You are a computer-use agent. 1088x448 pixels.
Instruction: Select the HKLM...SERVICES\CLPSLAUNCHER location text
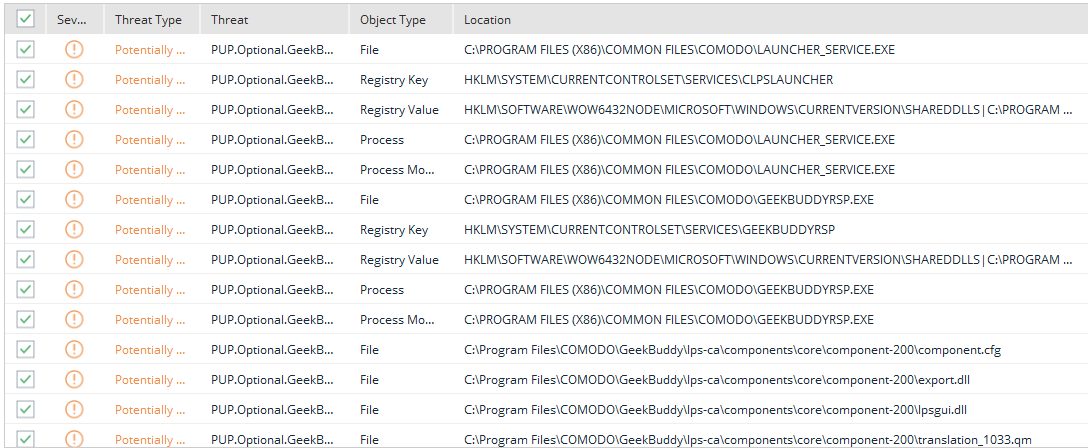click(648, 80)
